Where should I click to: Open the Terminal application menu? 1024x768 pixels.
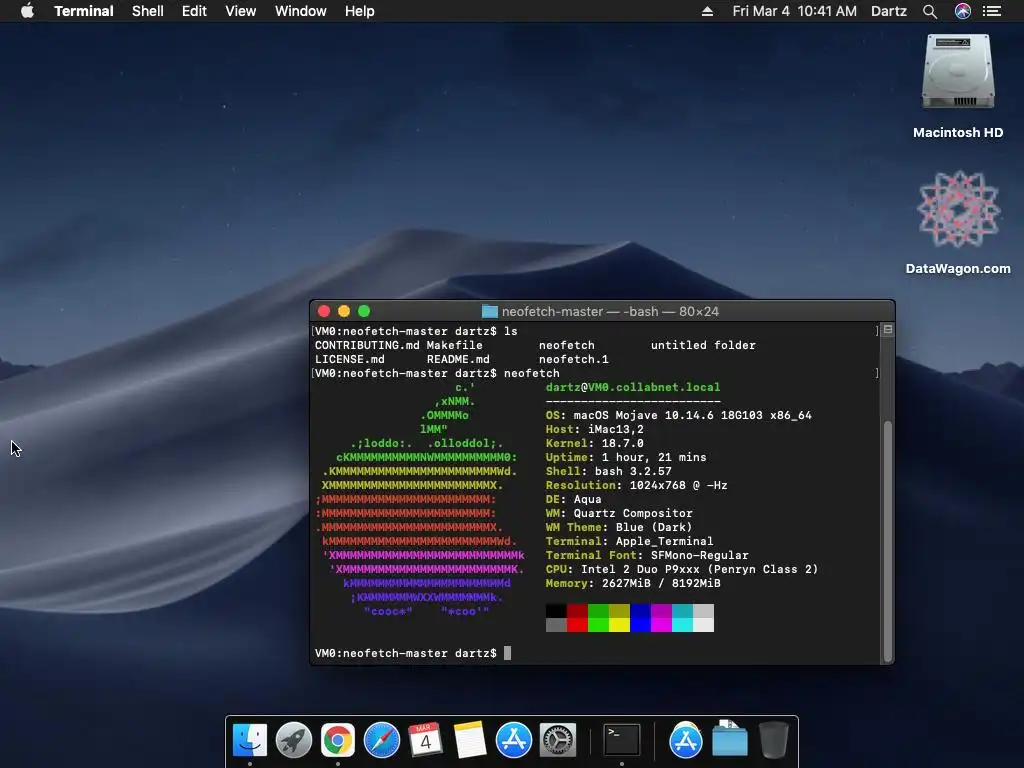pos(84,11)
